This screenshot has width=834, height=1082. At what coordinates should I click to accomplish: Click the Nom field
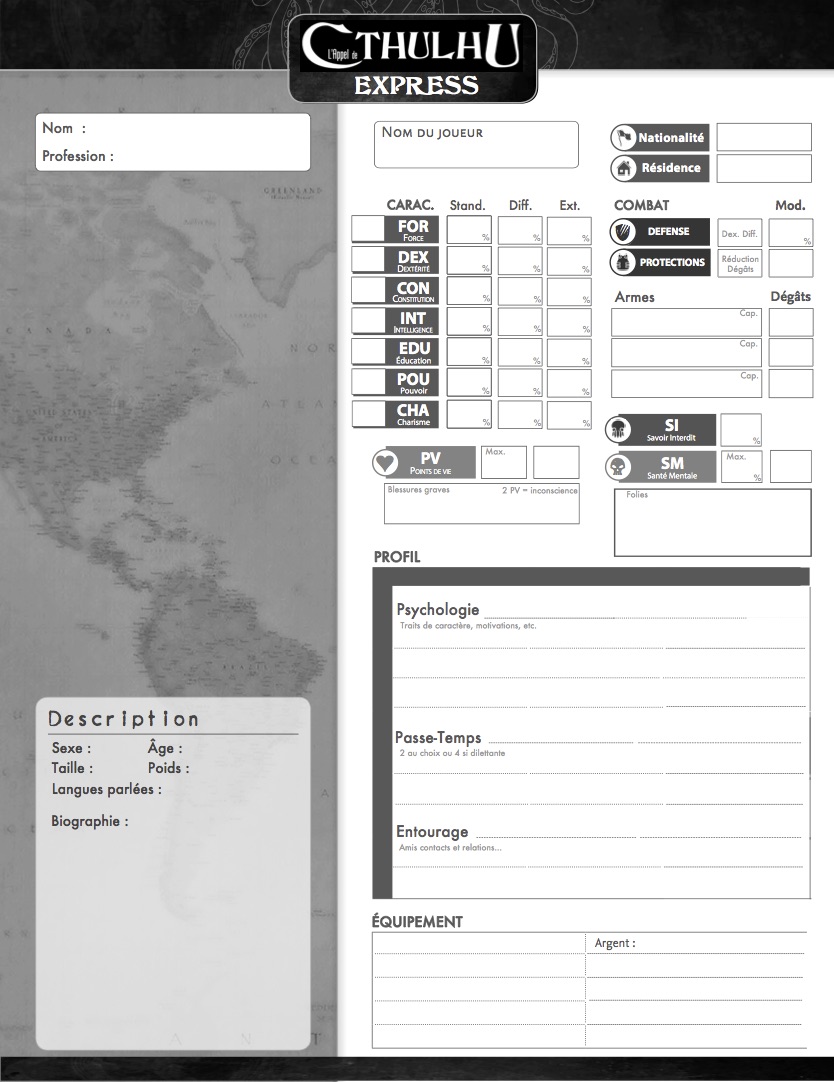(172, 128)
